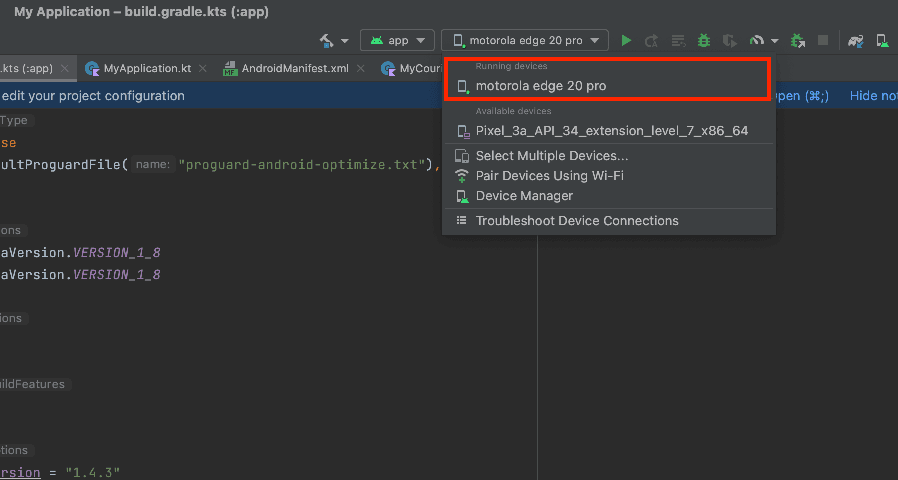This screenshot has height=480, width=898.
Task: Click the VERSION_1_8 value on the first aVersion line
Action: (117, 253)
